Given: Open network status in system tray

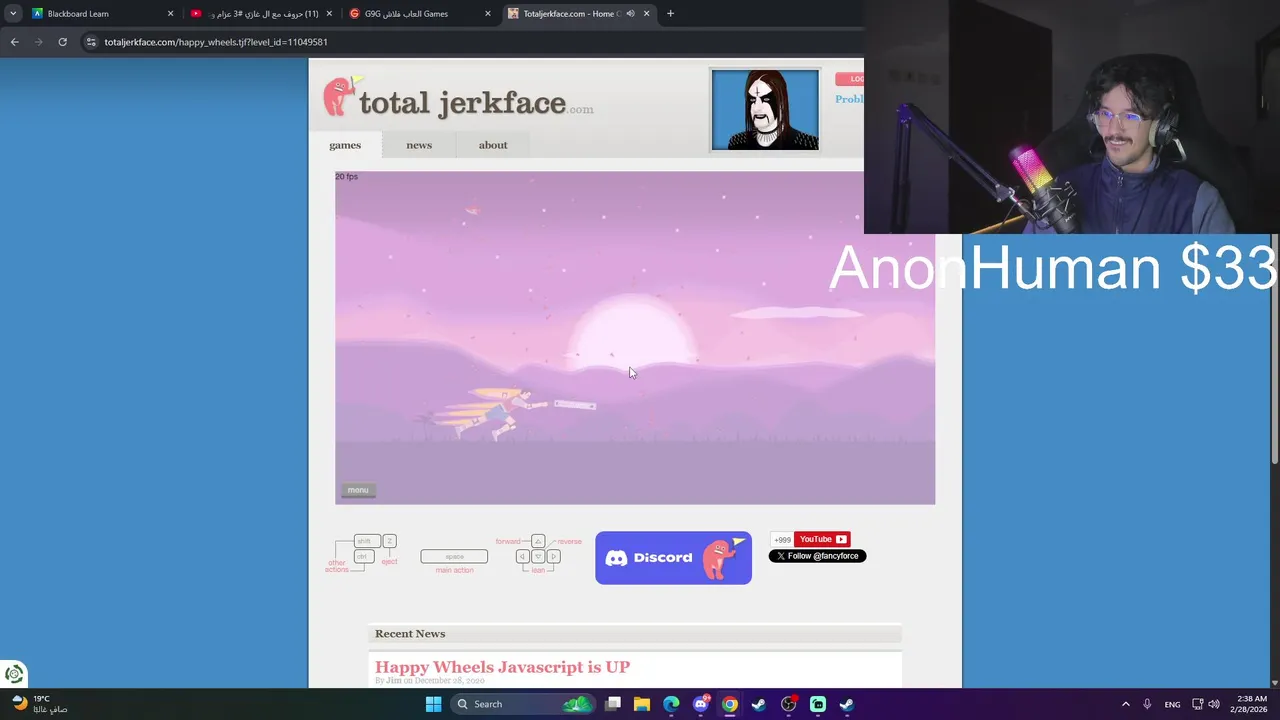Looking at the screenshot, I should tap(1198, 704).
